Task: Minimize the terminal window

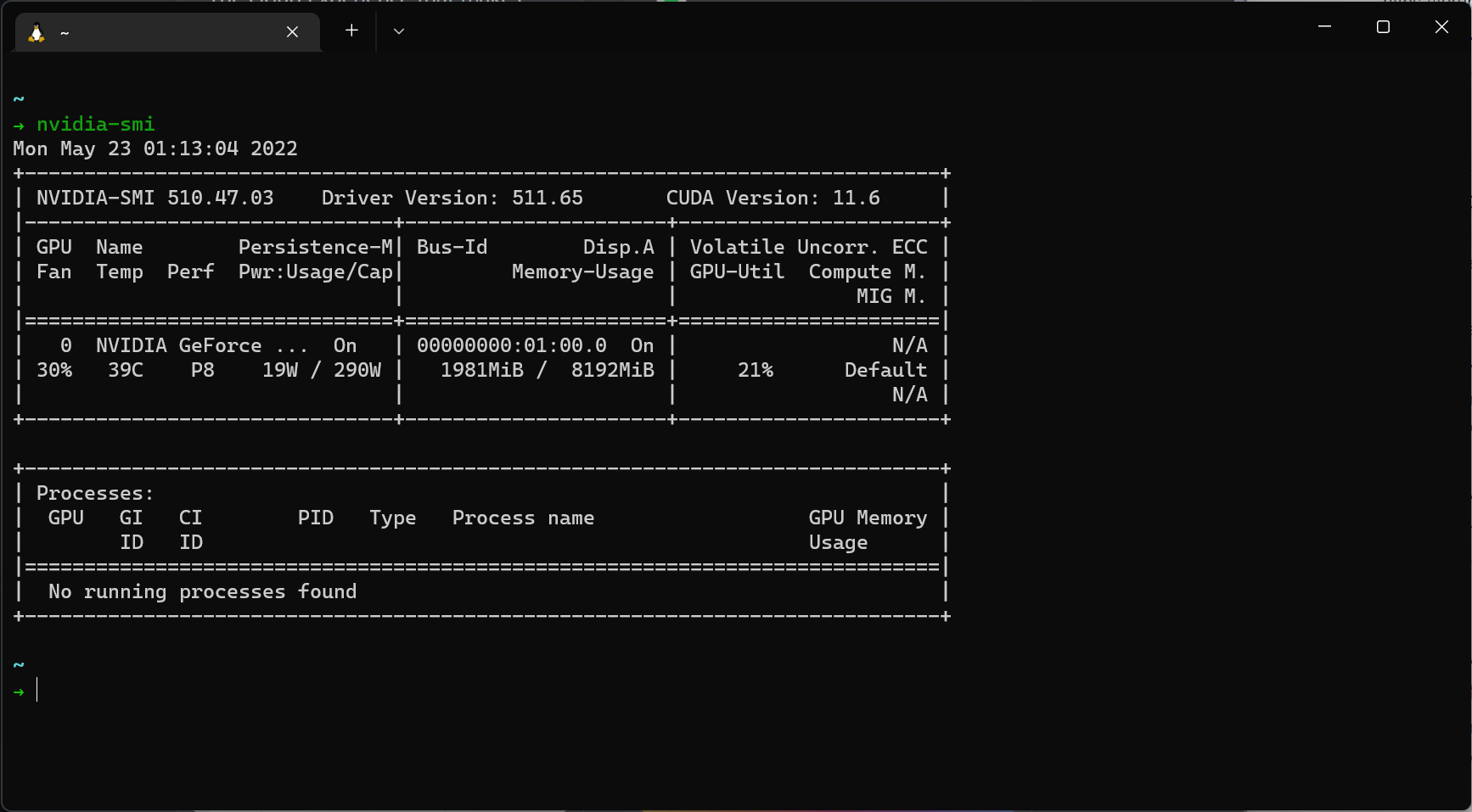Action: (x=1324, y=27)
